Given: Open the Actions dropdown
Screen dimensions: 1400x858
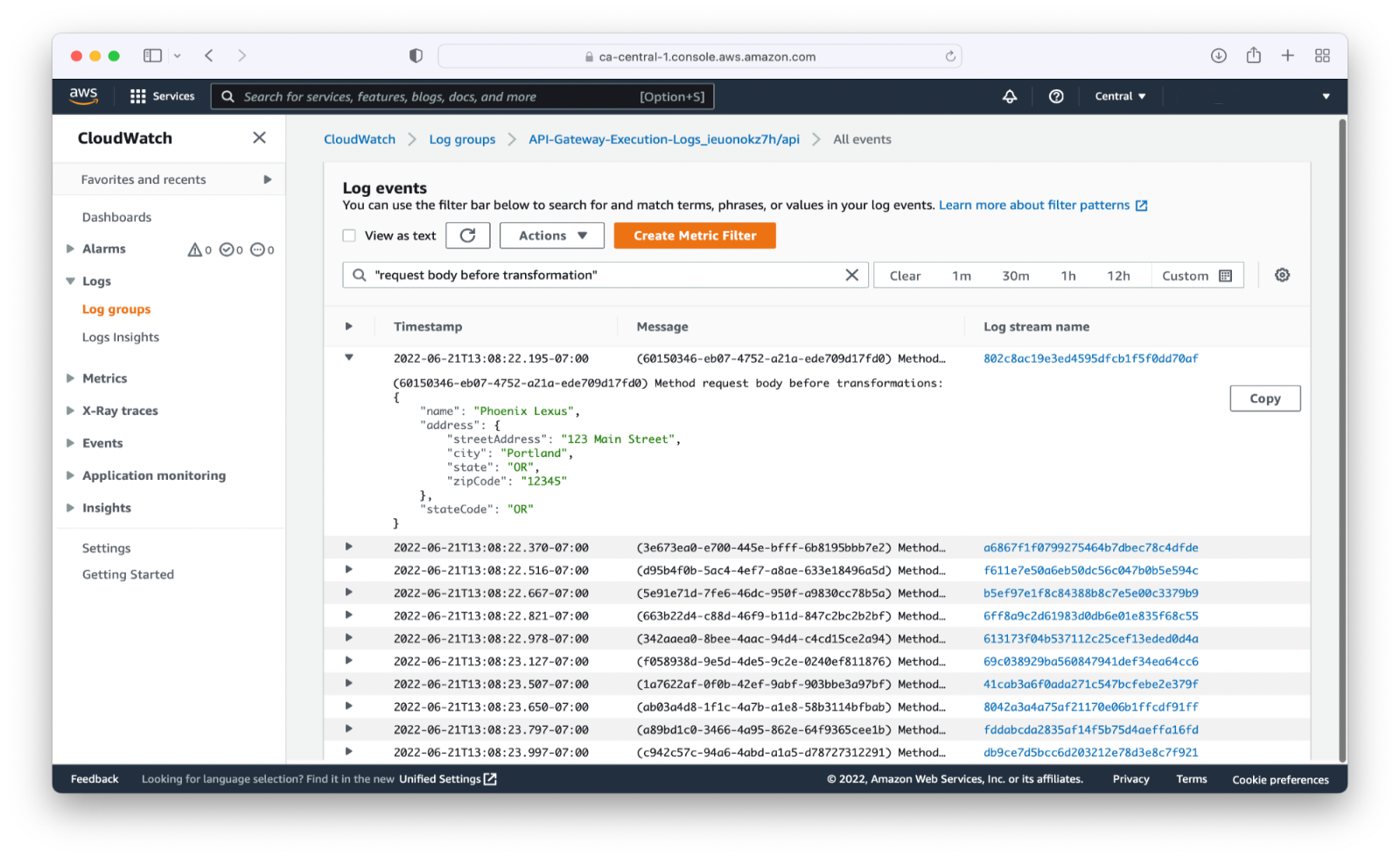Looking at the screenshot, I should coord(552,236).
